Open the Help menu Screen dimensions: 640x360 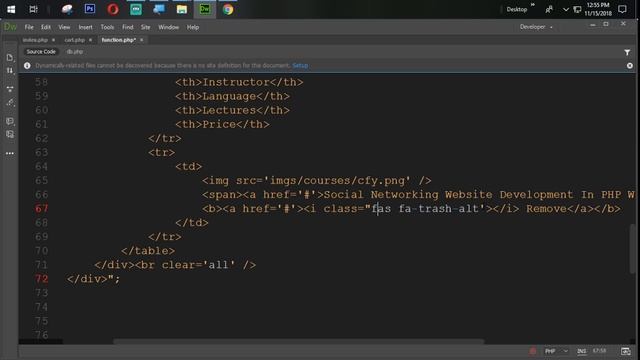[x=193, y=27]
